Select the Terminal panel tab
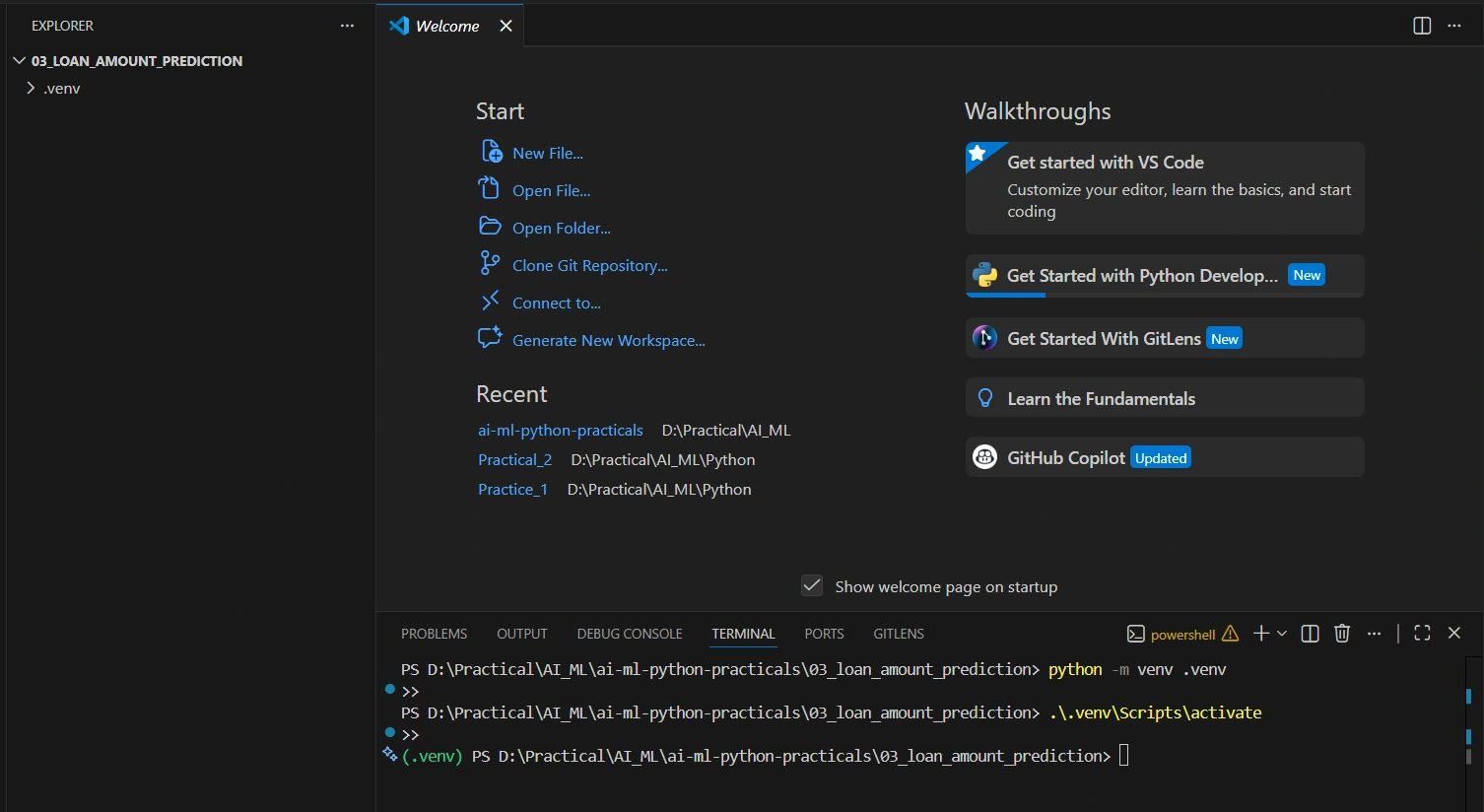1484x812 pixels. pos(744,634)
